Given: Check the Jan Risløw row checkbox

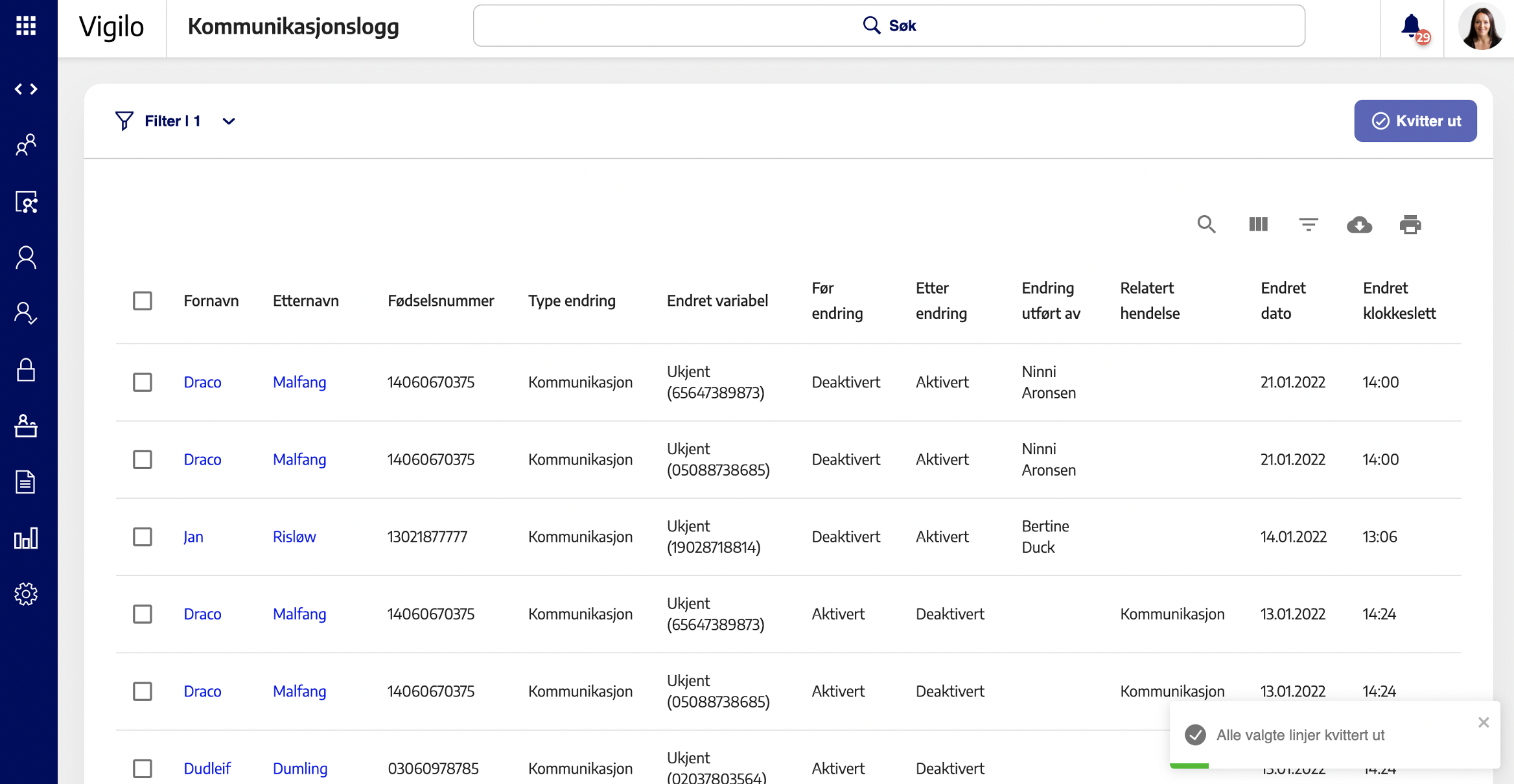Looking at the screenshot, I should [x=143, y=536].
